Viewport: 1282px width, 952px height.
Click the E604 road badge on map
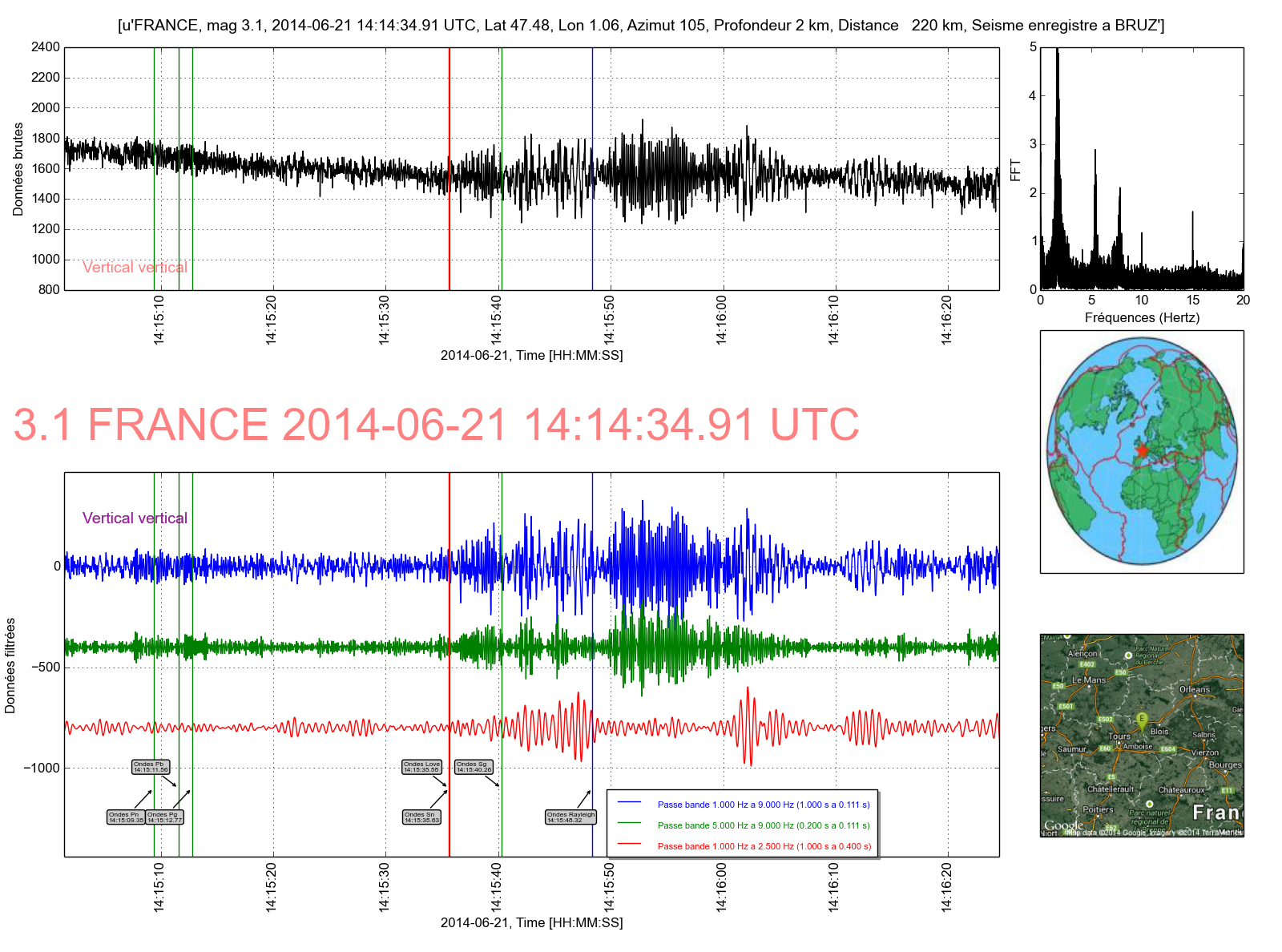tap(1168, 749)
